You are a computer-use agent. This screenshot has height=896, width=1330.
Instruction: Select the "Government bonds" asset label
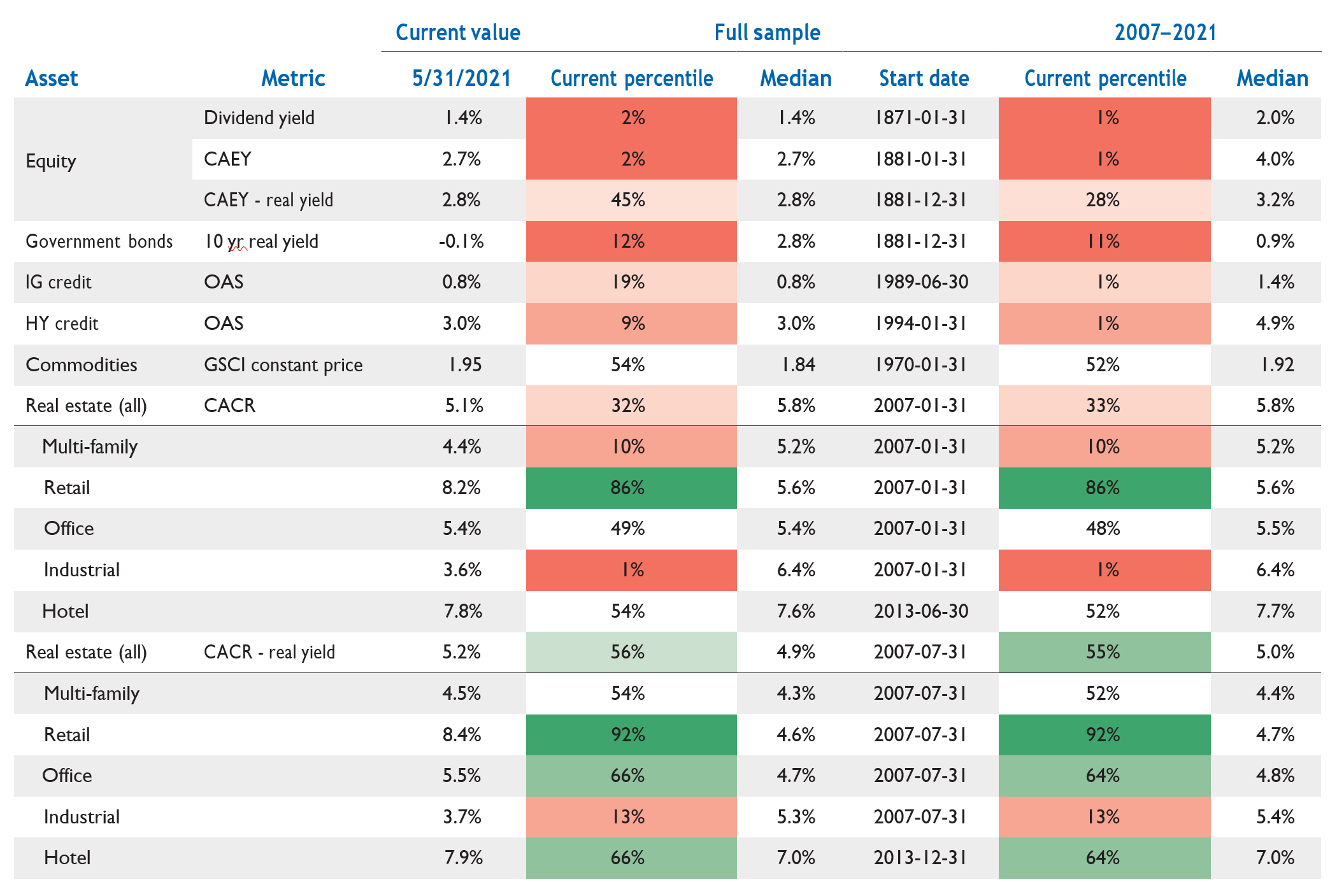[99, 241]
